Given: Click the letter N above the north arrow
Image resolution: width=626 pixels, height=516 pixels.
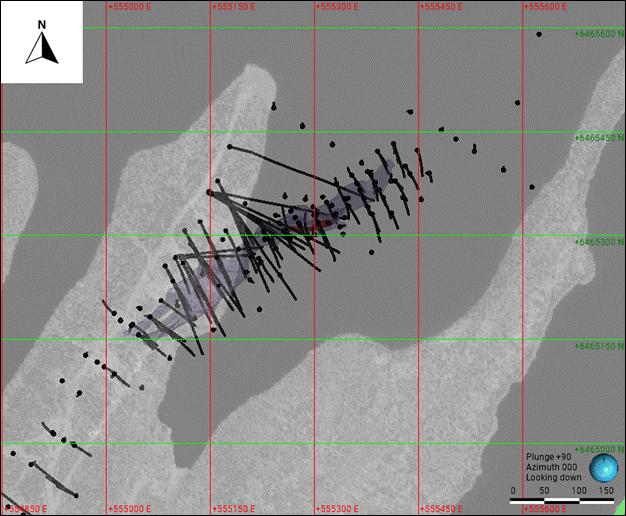Looking at the screenshot, I should click(x=40, y=23).
